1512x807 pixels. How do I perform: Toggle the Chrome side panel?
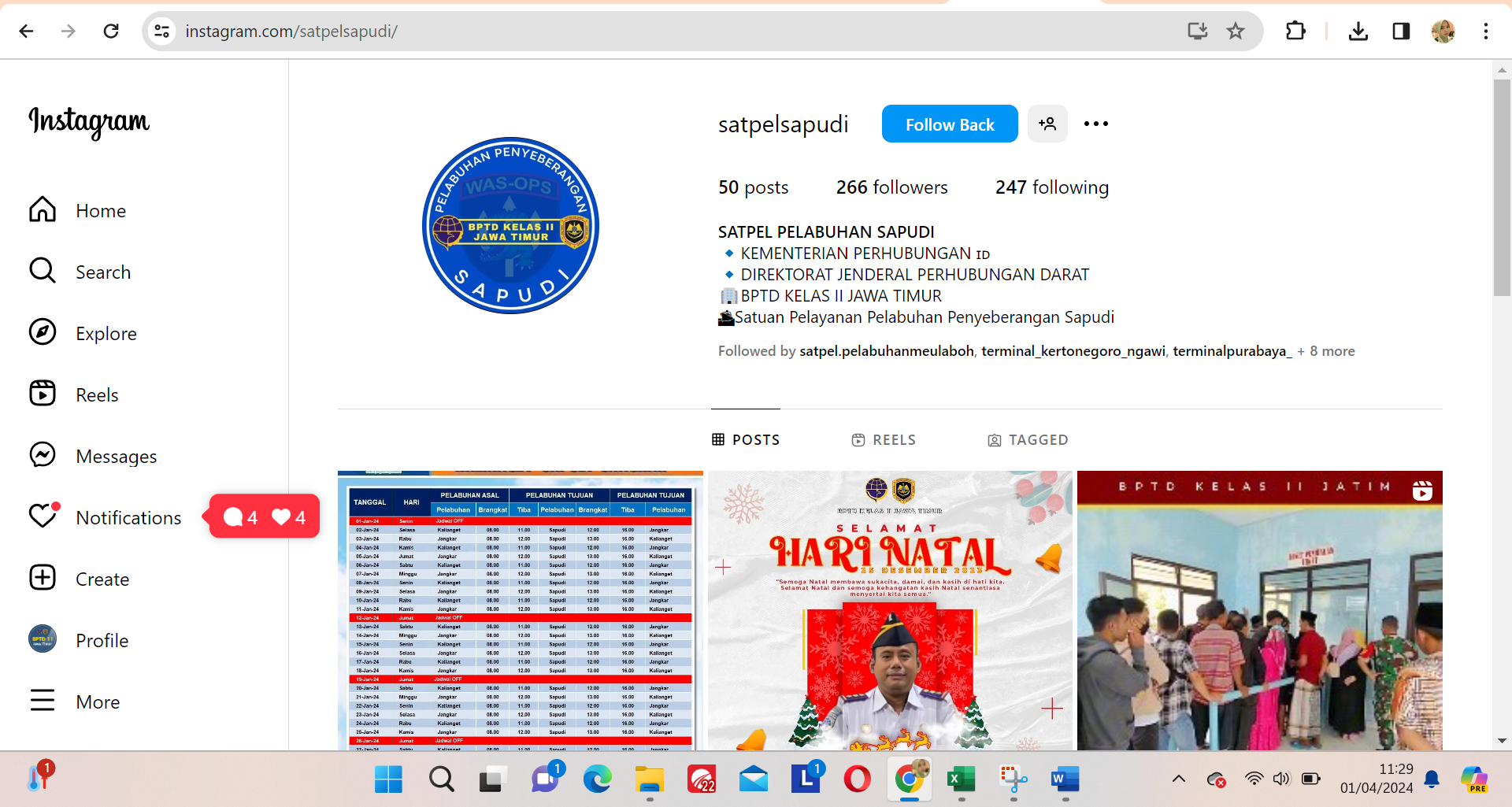tap(1400, 31)
